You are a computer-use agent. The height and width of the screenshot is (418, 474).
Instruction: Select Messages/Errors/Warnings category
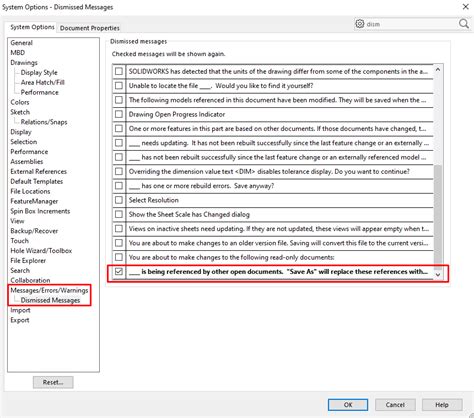coord(49,290)
